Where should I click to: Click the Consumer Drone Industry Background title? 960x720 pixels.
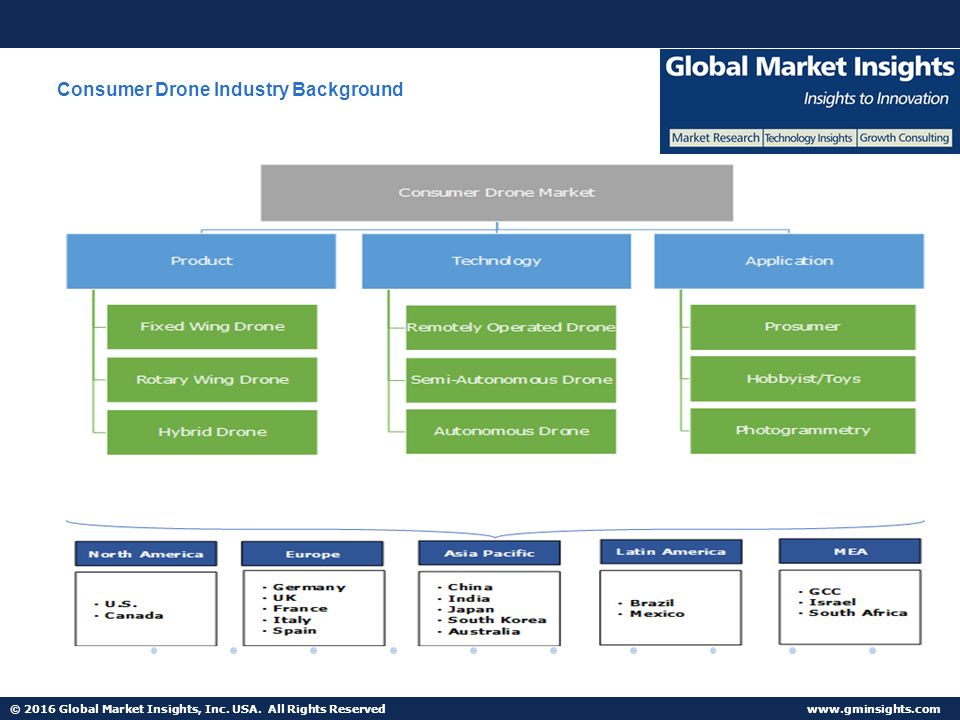point(230,89)
